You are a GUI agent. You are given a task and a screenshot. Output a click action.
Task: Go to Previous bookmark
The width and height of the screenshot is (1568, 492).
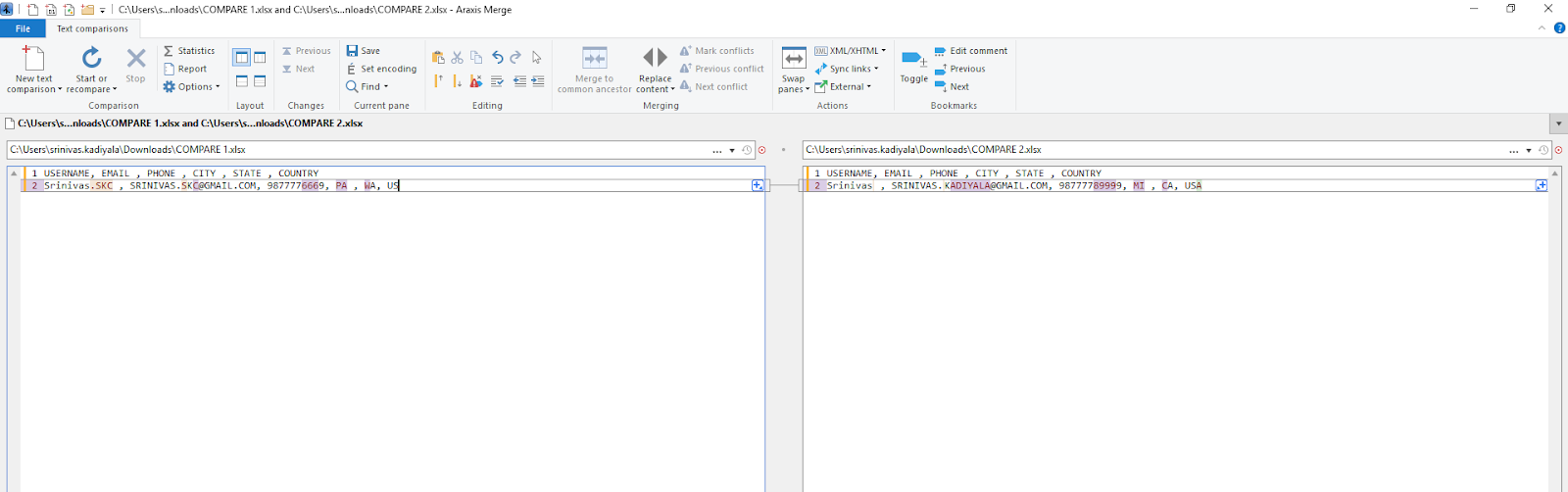[x=959, y=69]
